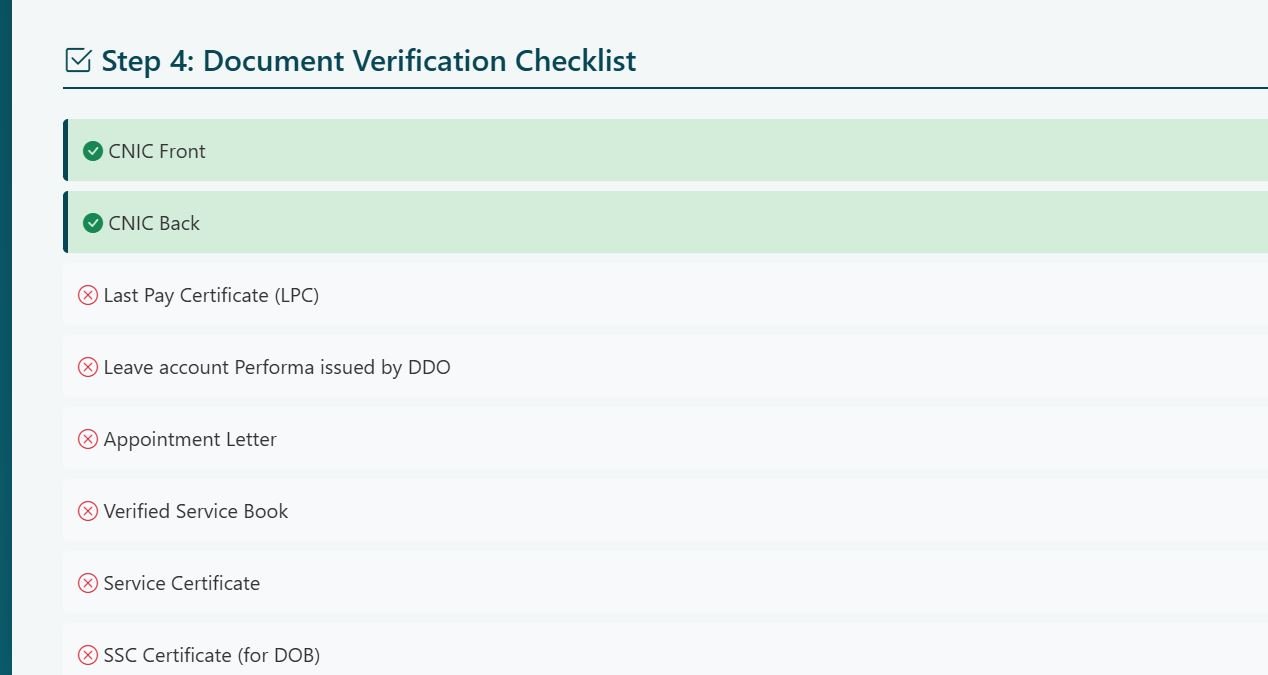Click the CNIC Front label text
The width and height of the screenshot is (1268, 675).
click(157, 151)
